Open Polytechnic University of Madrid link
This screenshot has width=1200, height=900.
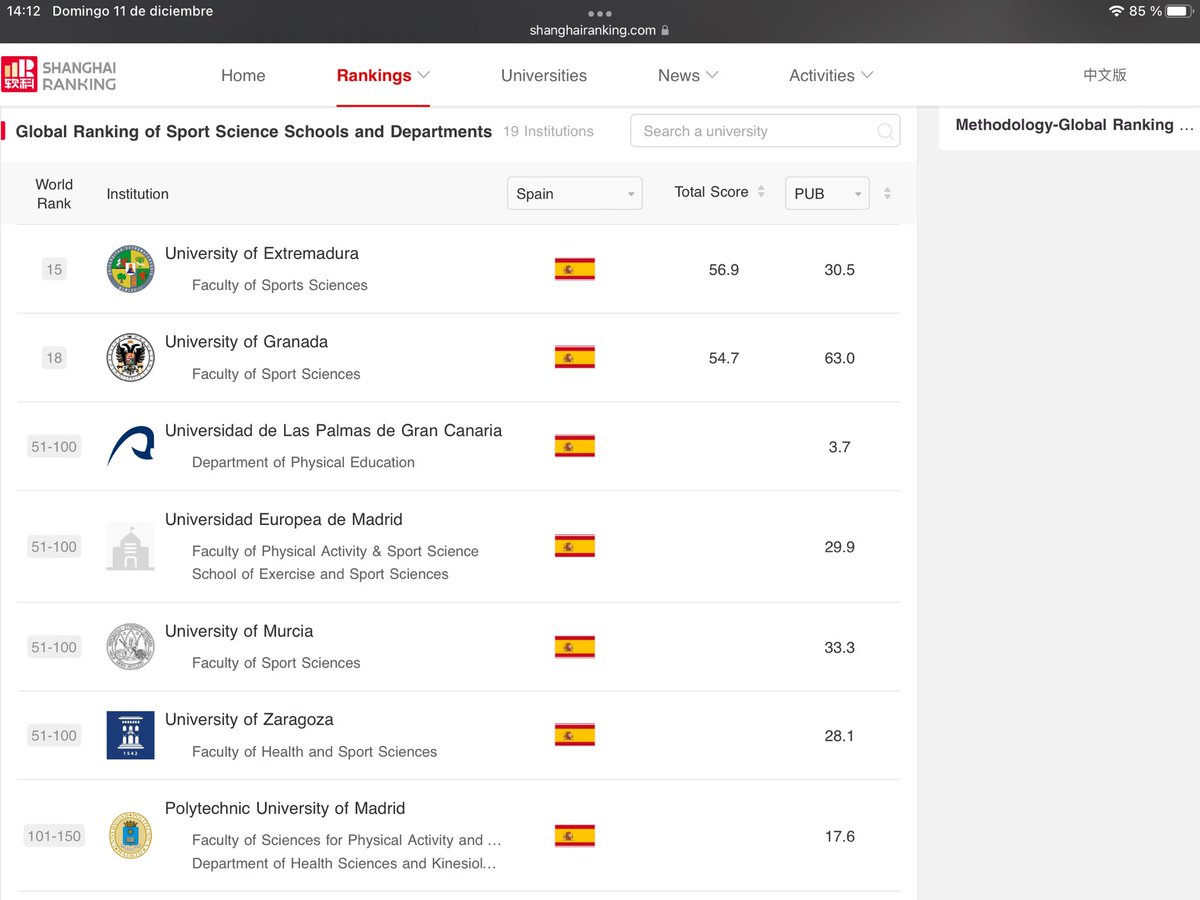[x=285, y=808]
